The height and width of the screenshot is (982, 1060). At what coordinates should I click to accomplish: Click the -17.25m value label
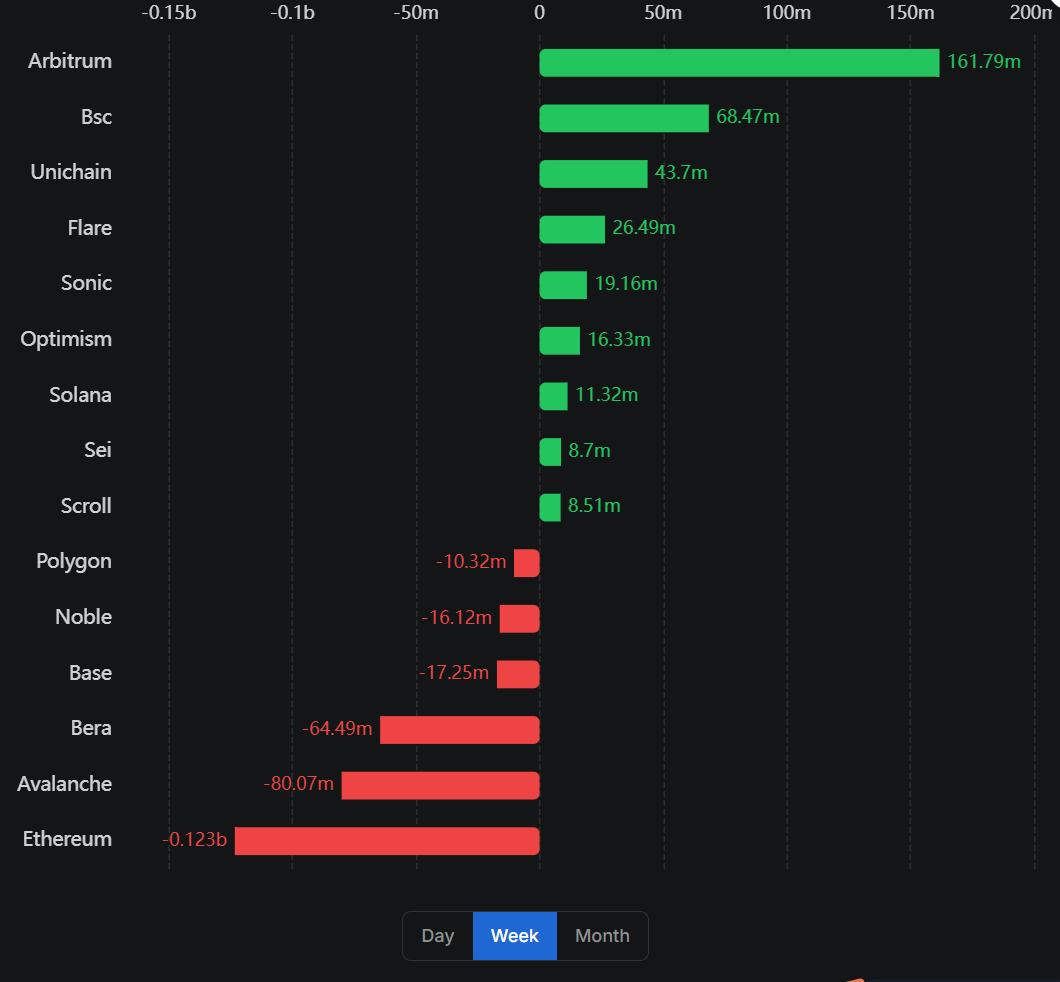click(454, 673)
